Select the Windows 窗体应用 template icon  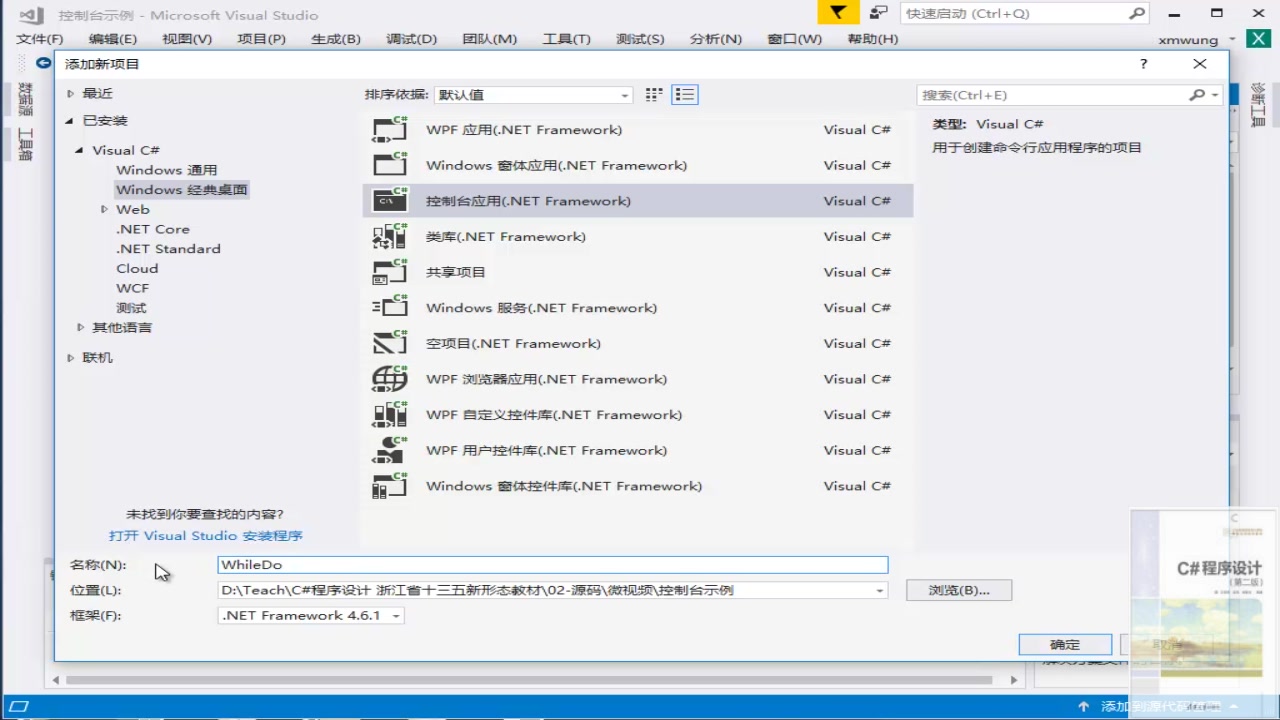tap(390, 165)
